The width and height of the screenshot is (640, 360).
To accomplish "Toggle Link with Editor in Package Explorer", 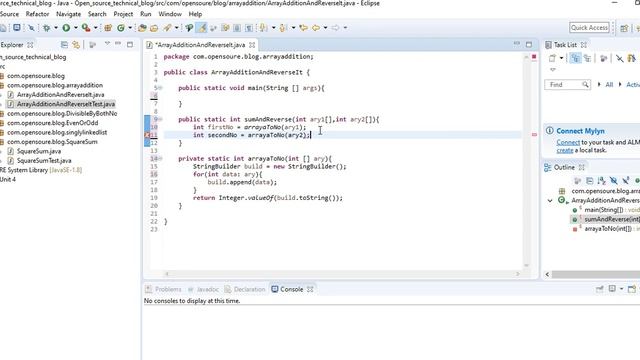I will click(x=76, y=44).
